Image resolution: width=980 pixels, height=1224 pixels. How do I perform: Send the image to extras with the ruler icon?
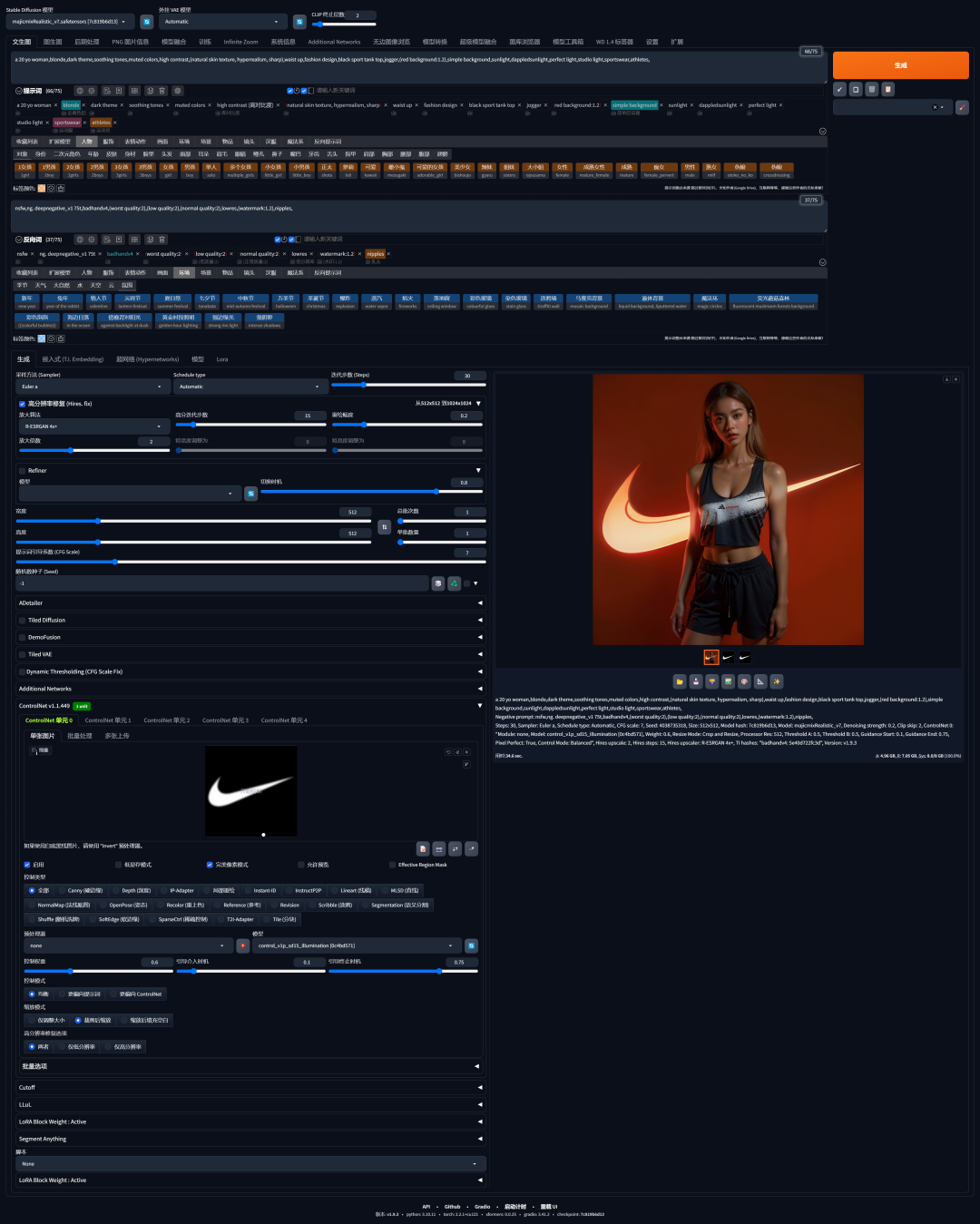pos(760,681)
